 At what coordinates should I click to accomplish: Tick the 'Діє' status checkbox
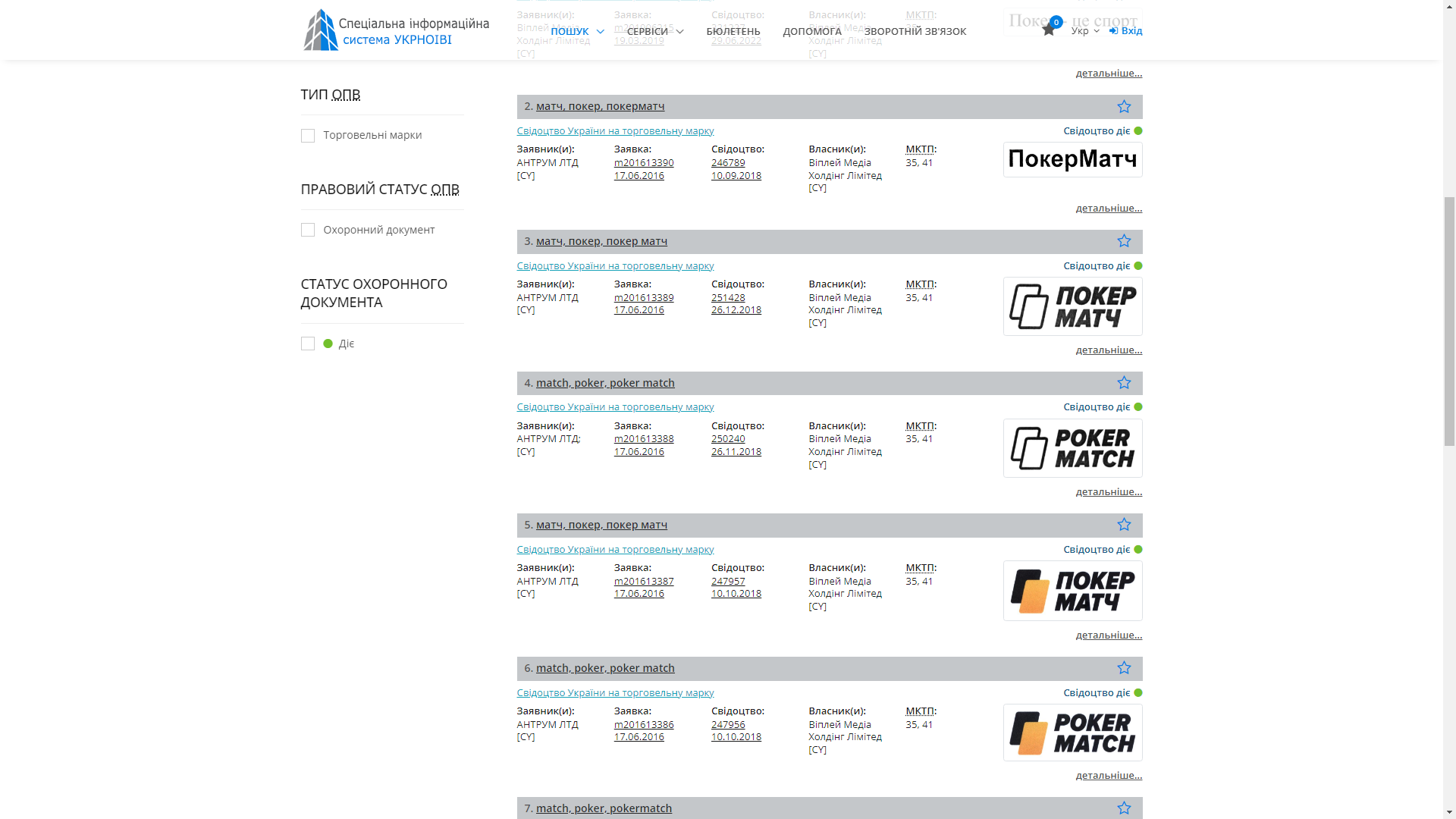click(307, 344)
